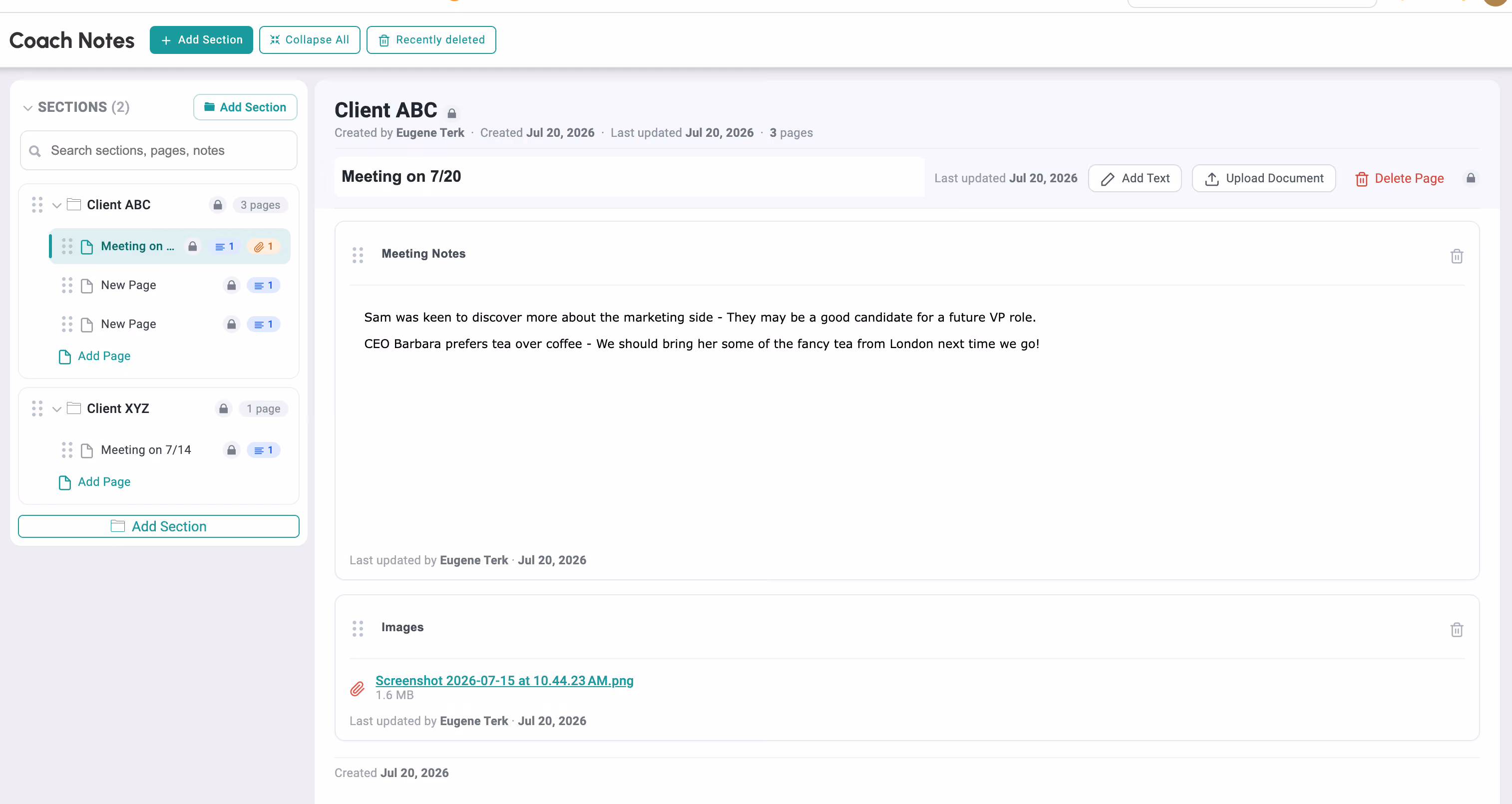Click page icon of Meeting on 7/14 row
This screenshot has width=1512, height=804.
pyautogui.click(x=87, y=450)
